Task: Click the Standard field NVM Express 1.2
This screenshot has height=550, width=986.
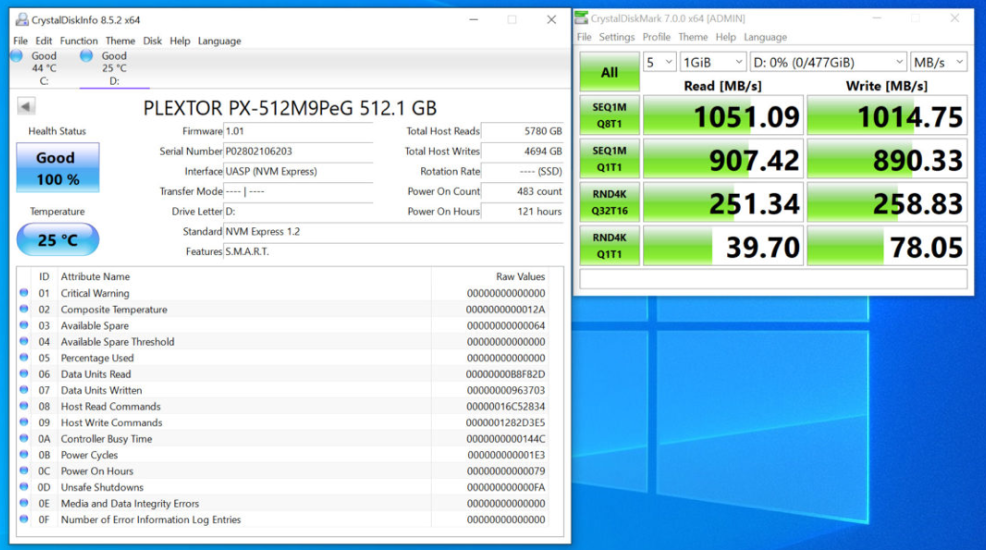Action: pyautogui.click(x=393, y=231)
